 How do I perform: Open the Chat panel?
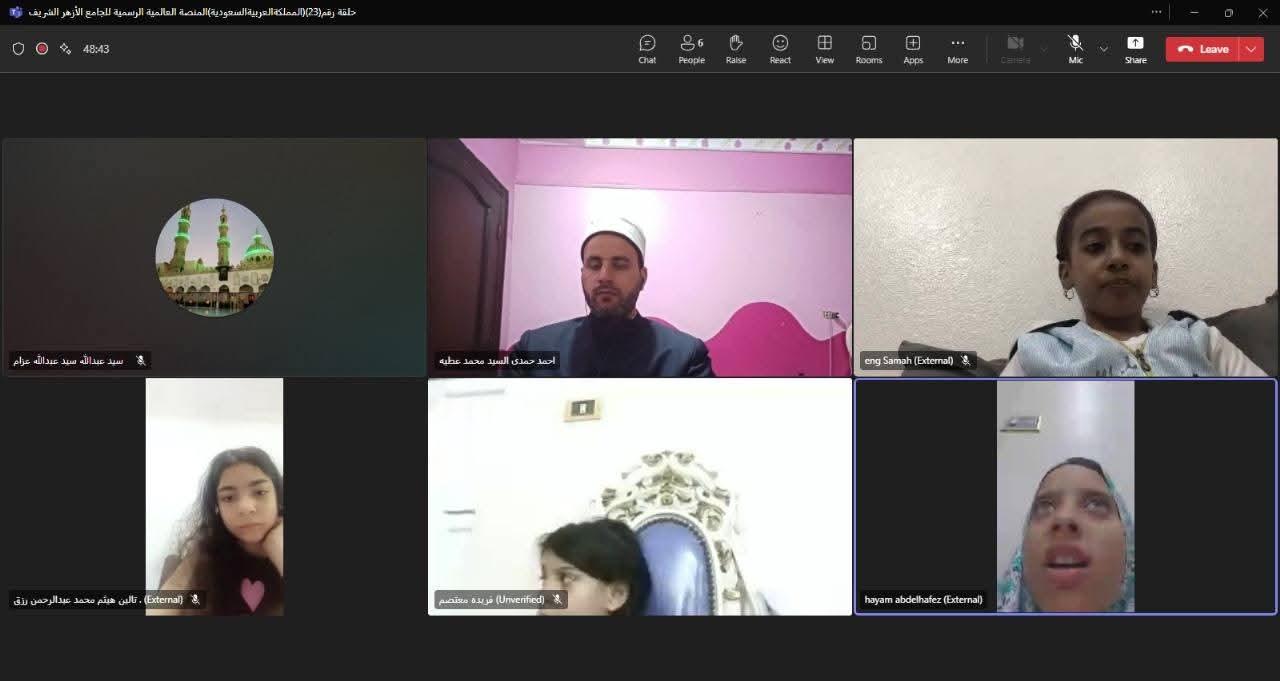[647, 48]
